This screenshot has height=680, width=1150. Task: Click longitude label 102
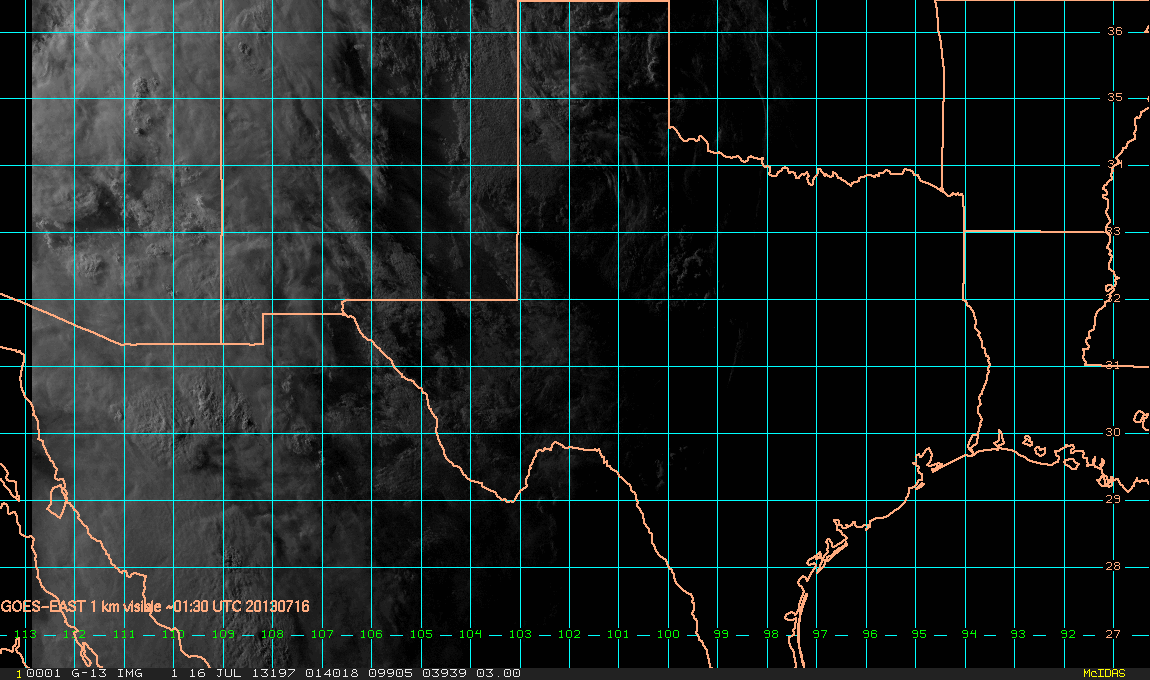[569, 634]
